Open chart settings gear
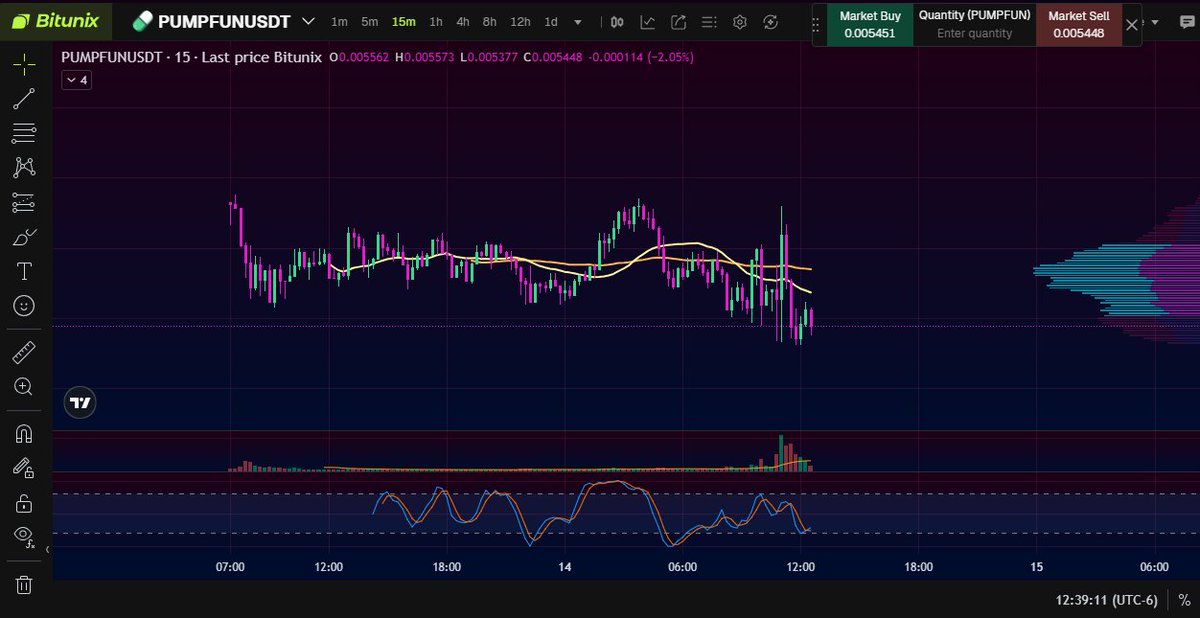Image resolution: width=1200 pixels, height=618 pixels. click(740, 22)
